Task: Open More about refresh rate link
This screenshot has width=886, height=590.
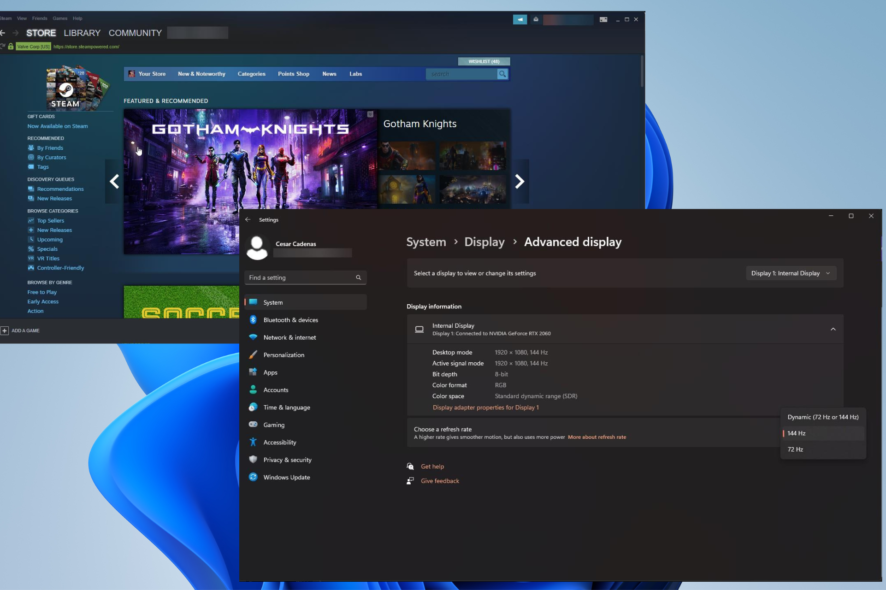Action: pyautogui.click(x=597, y=437)
